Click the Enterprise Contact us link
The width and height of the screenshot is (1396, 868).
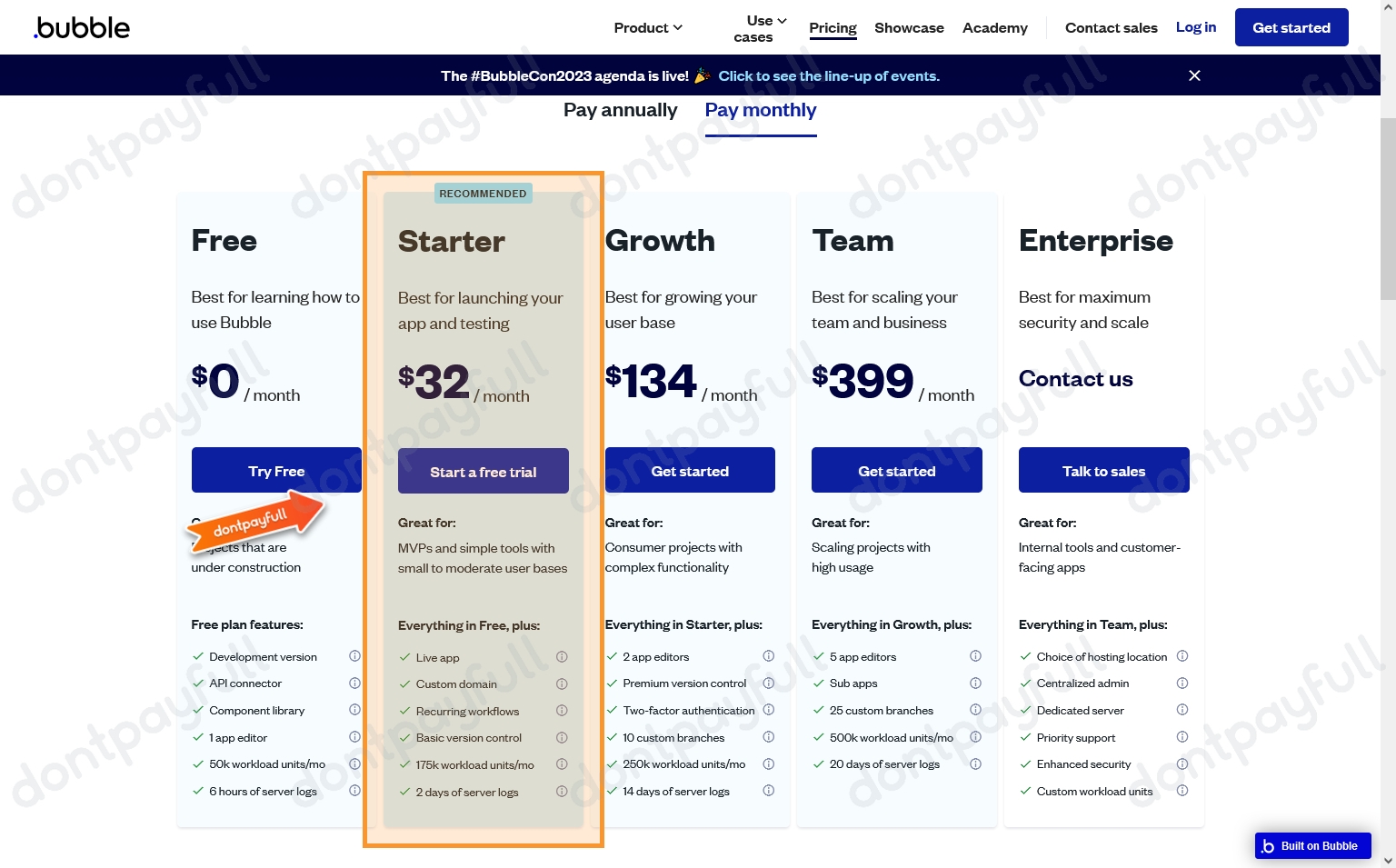[x=1076, y=379]
